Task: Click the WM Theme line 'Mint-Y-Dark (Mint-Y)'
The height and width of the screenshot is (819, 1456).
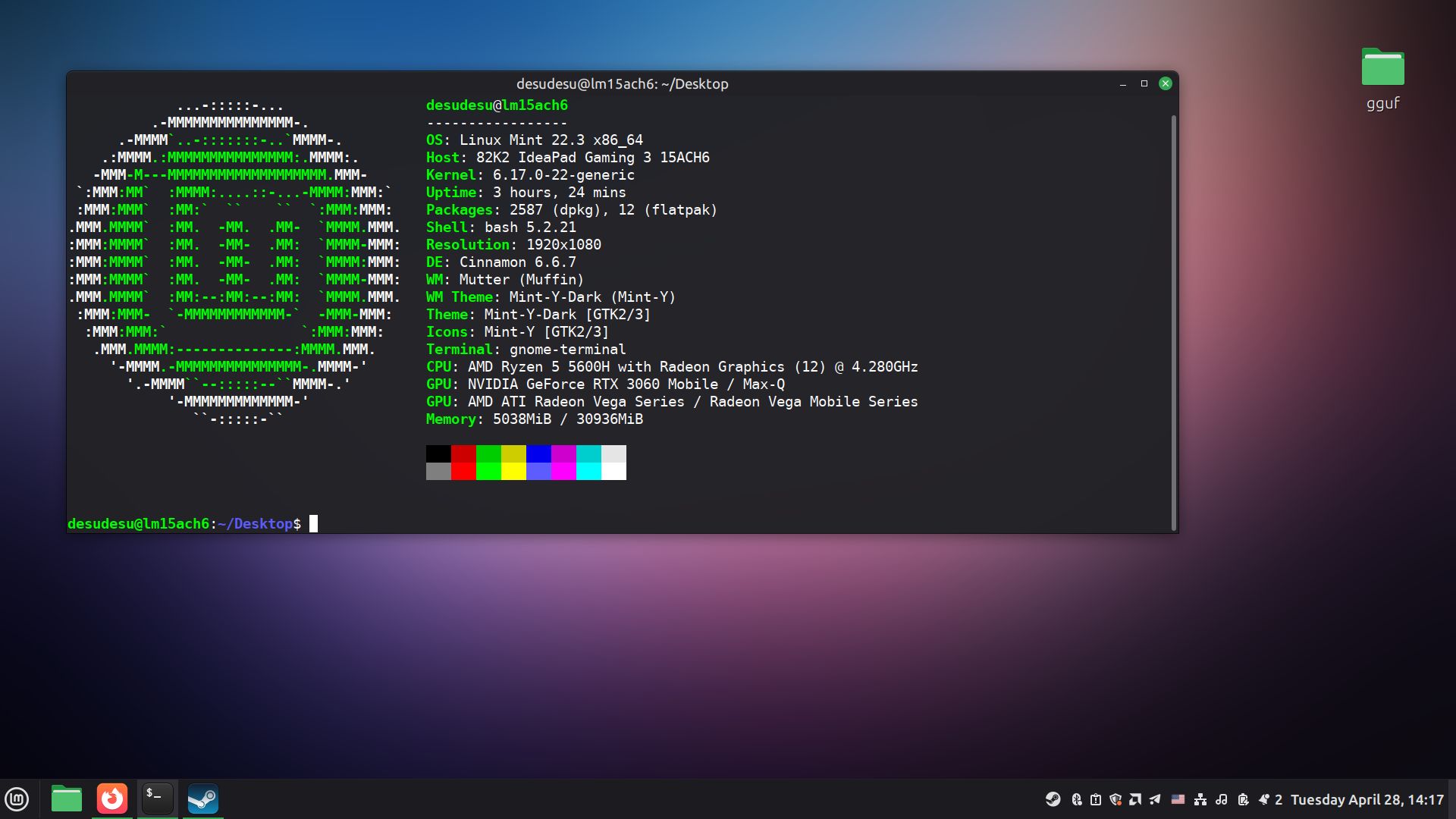Action: point(592,297)
